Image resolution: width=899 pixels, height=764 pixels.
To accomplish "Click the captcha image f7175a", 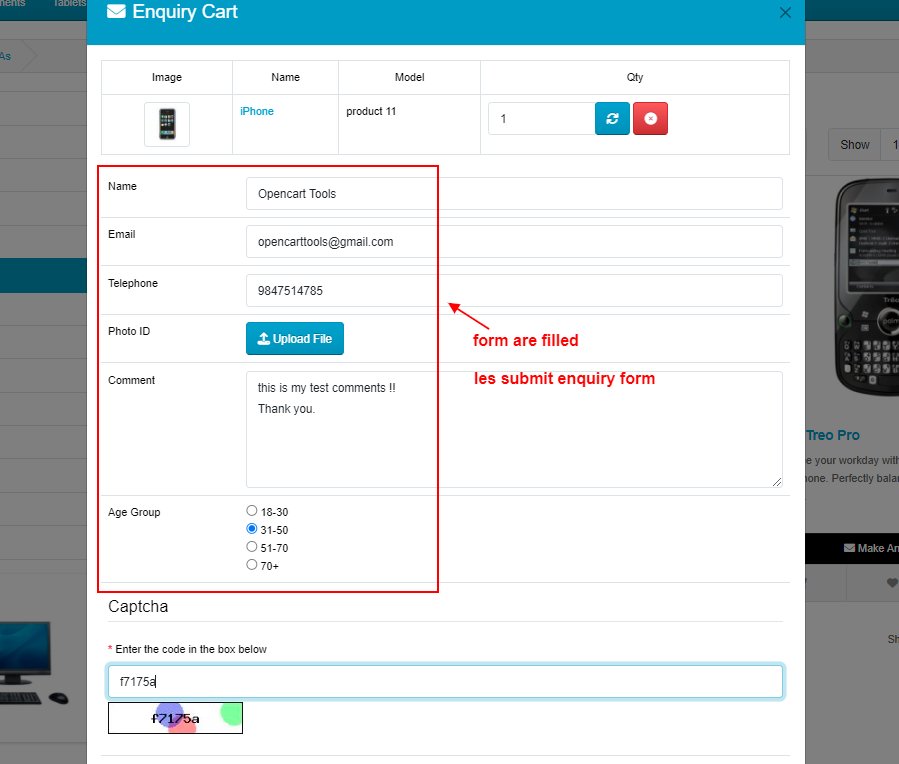I will pos(175,718).
